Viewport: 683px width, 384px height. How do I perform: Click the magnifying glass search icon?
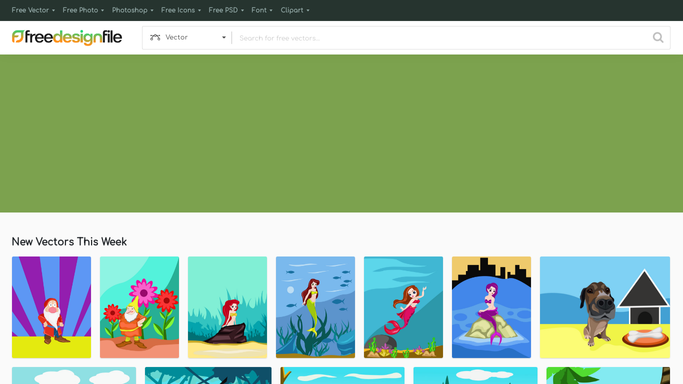coord(658,38)
